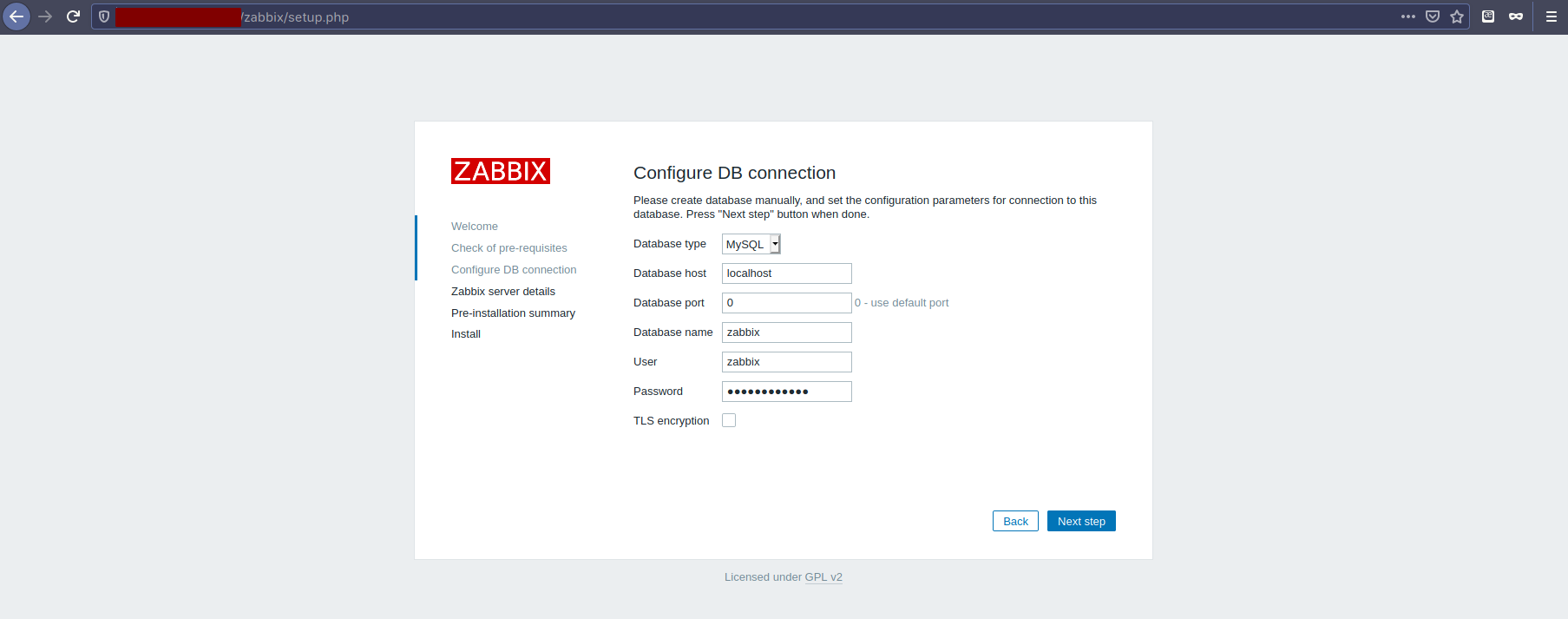Click the 'Database name' label
The image size is (1568, 619).
pos(673,333)
